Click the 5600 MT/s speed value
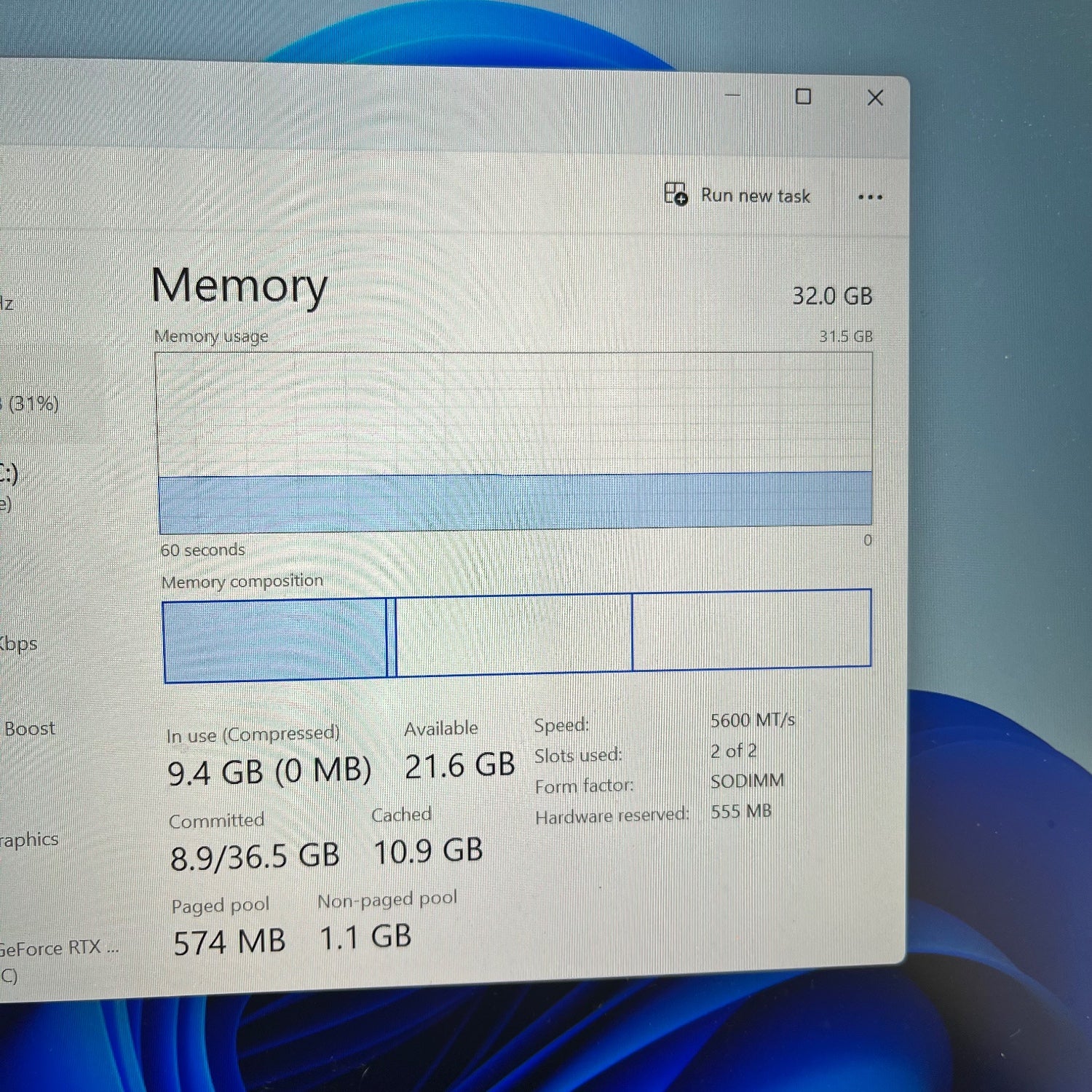The height and width of the screenshot is (1092, 1092). tap(752, 720)
